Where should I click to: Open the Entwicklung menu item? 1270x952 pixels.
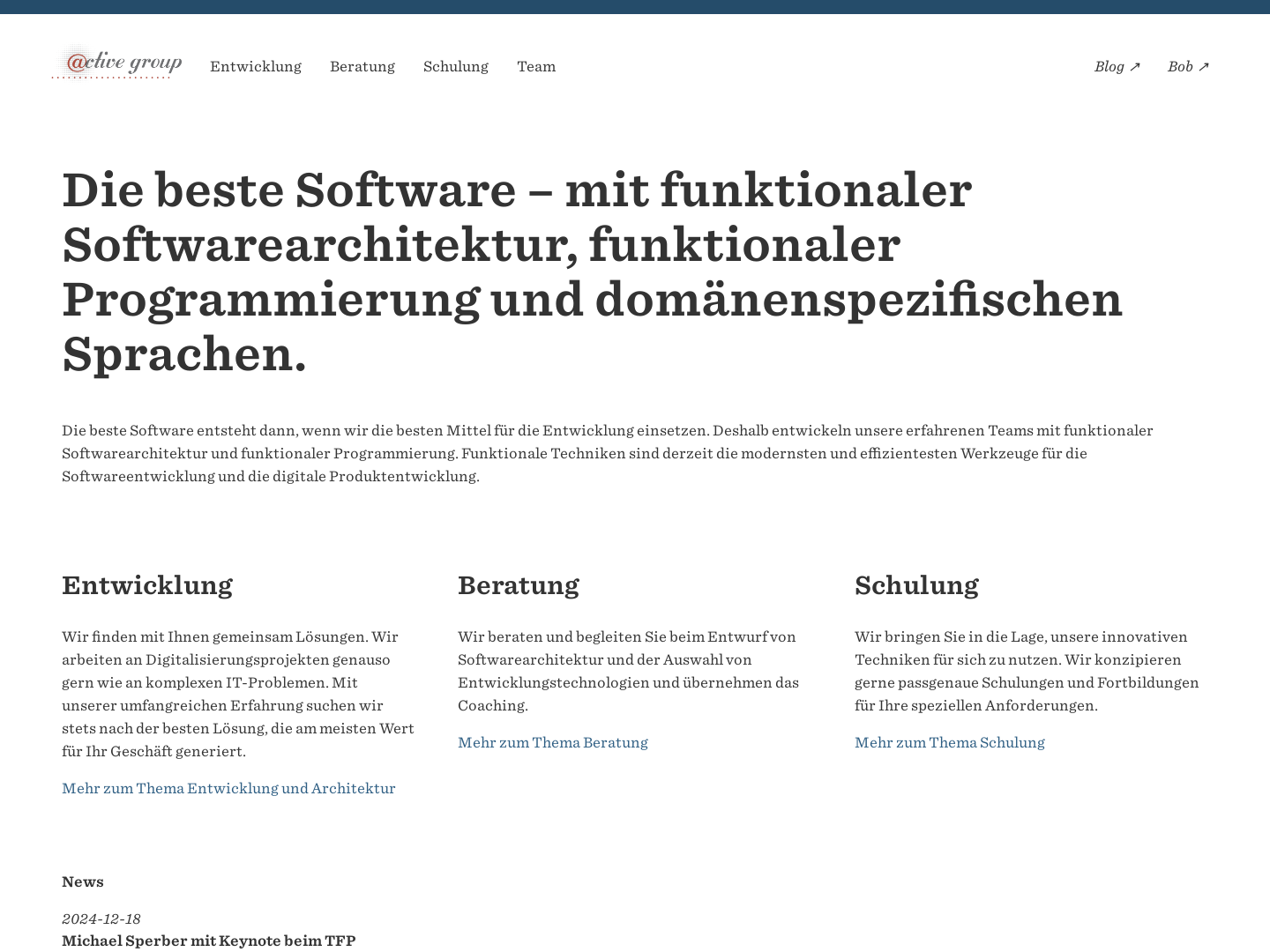pos(256,66)
